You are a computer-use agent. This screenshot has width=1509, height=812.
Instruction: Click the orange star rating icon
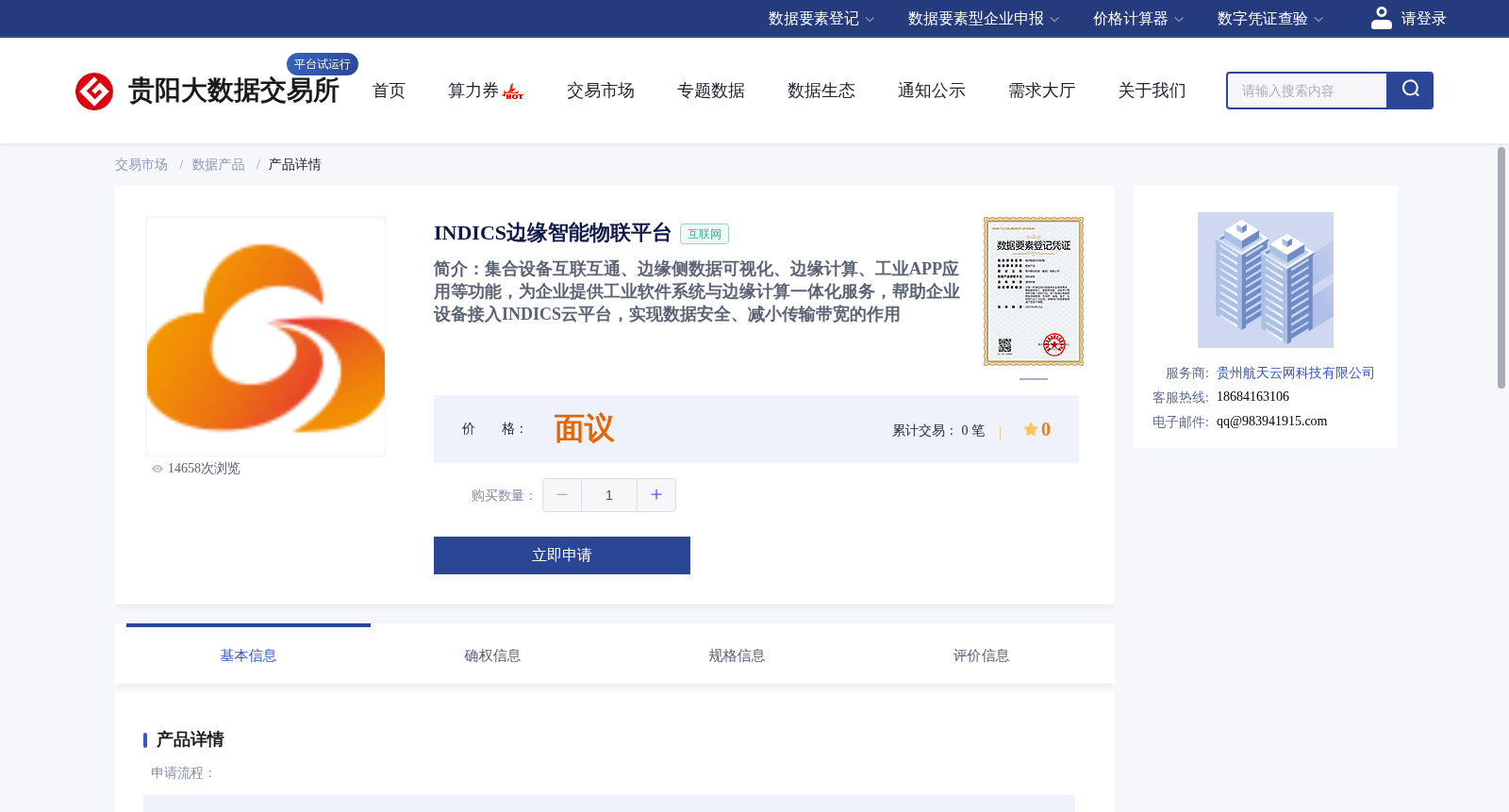click(1031, 429)
